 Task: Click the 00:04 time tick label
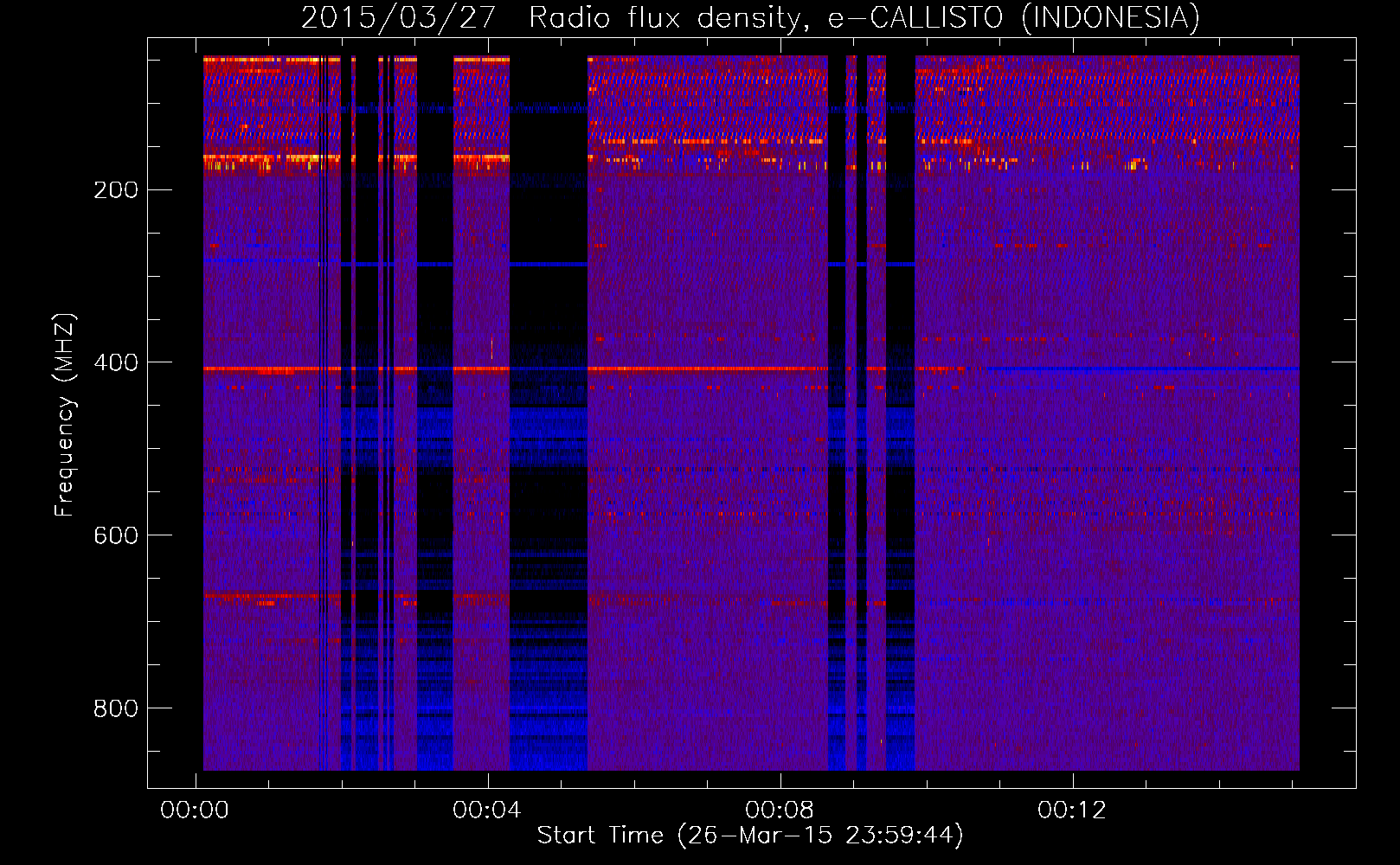pos(487,810)
